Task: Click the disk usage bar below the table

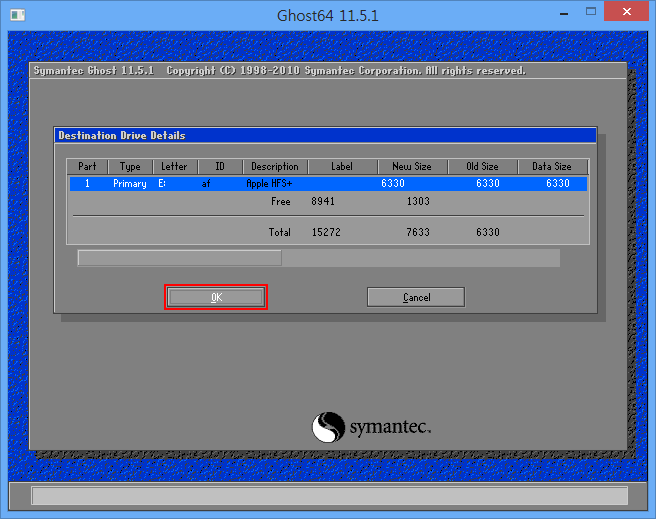Action: point(319,258)
